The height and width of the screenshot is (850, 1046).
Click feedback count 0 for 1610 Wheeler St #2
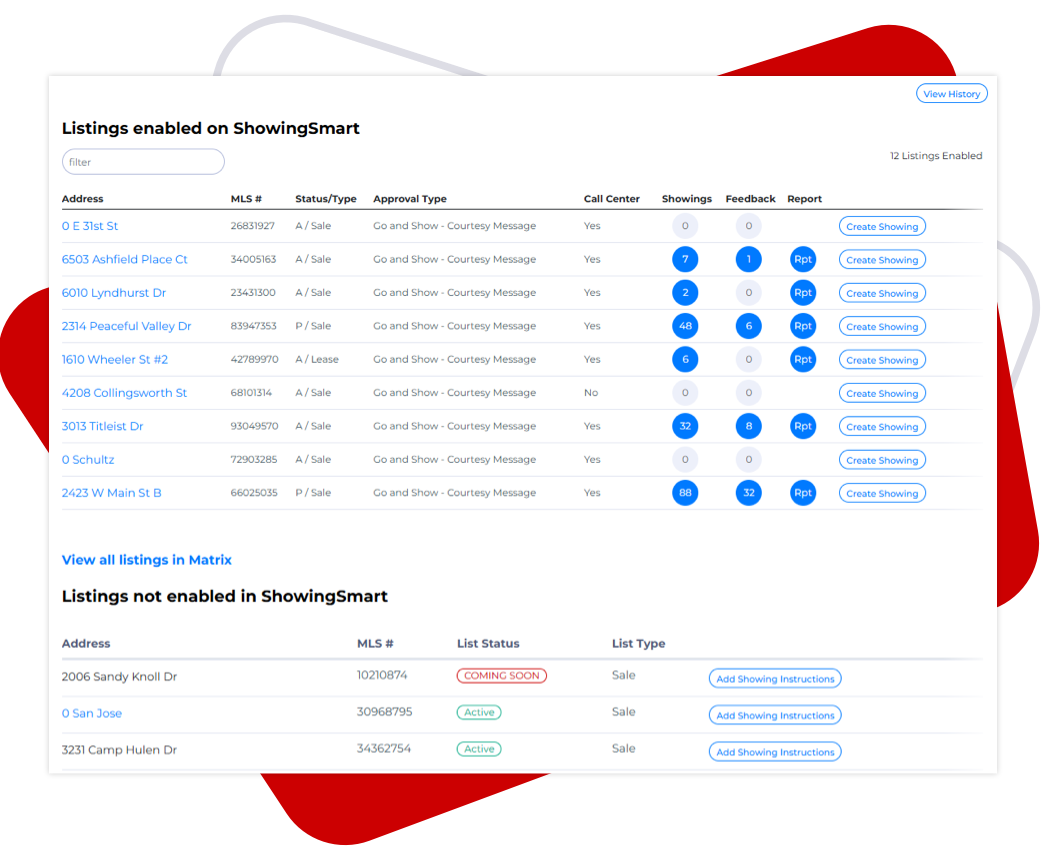(x=748, y=360)
